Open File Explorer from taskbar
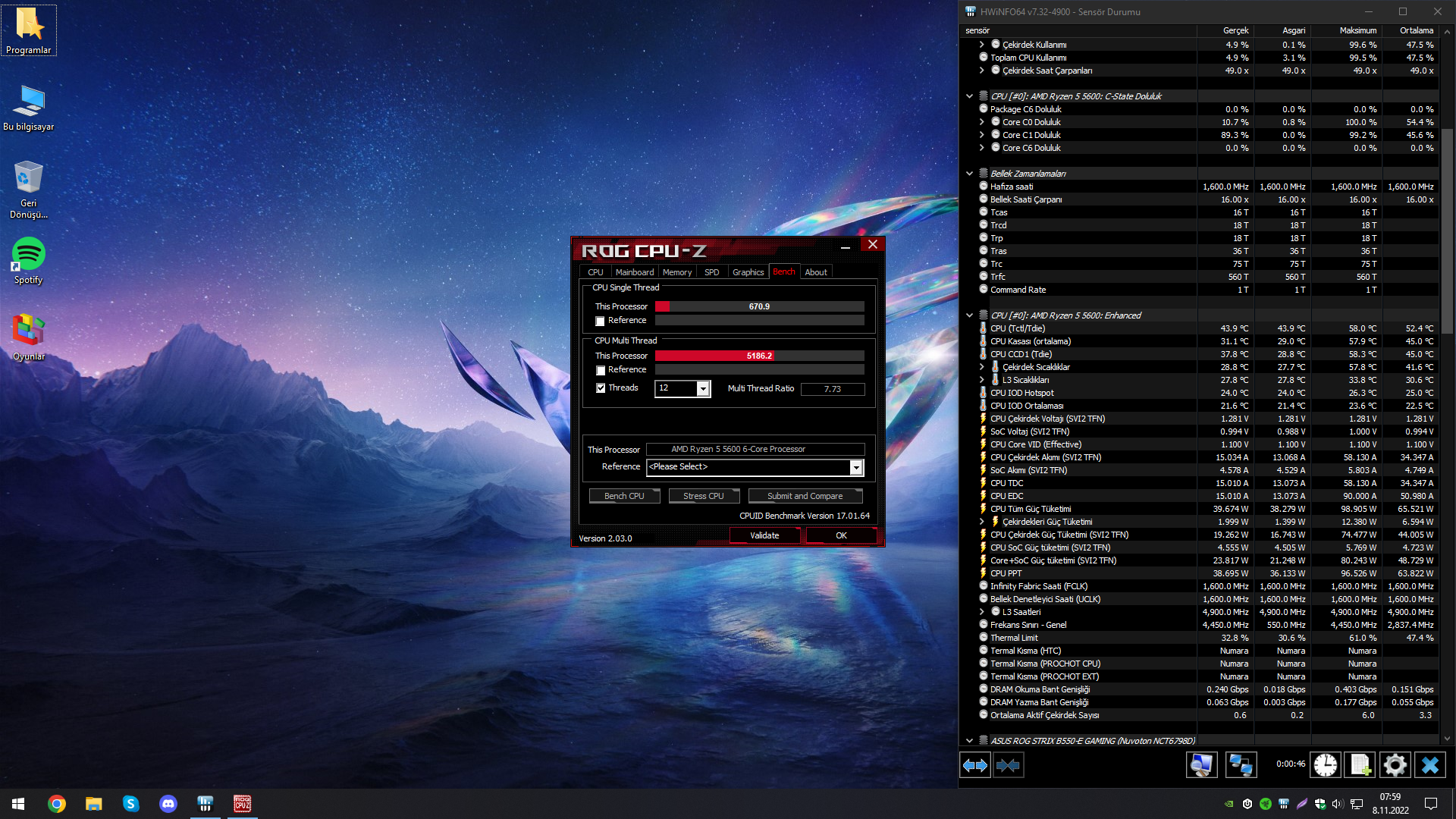1456x819 pixels. [93, 804]
